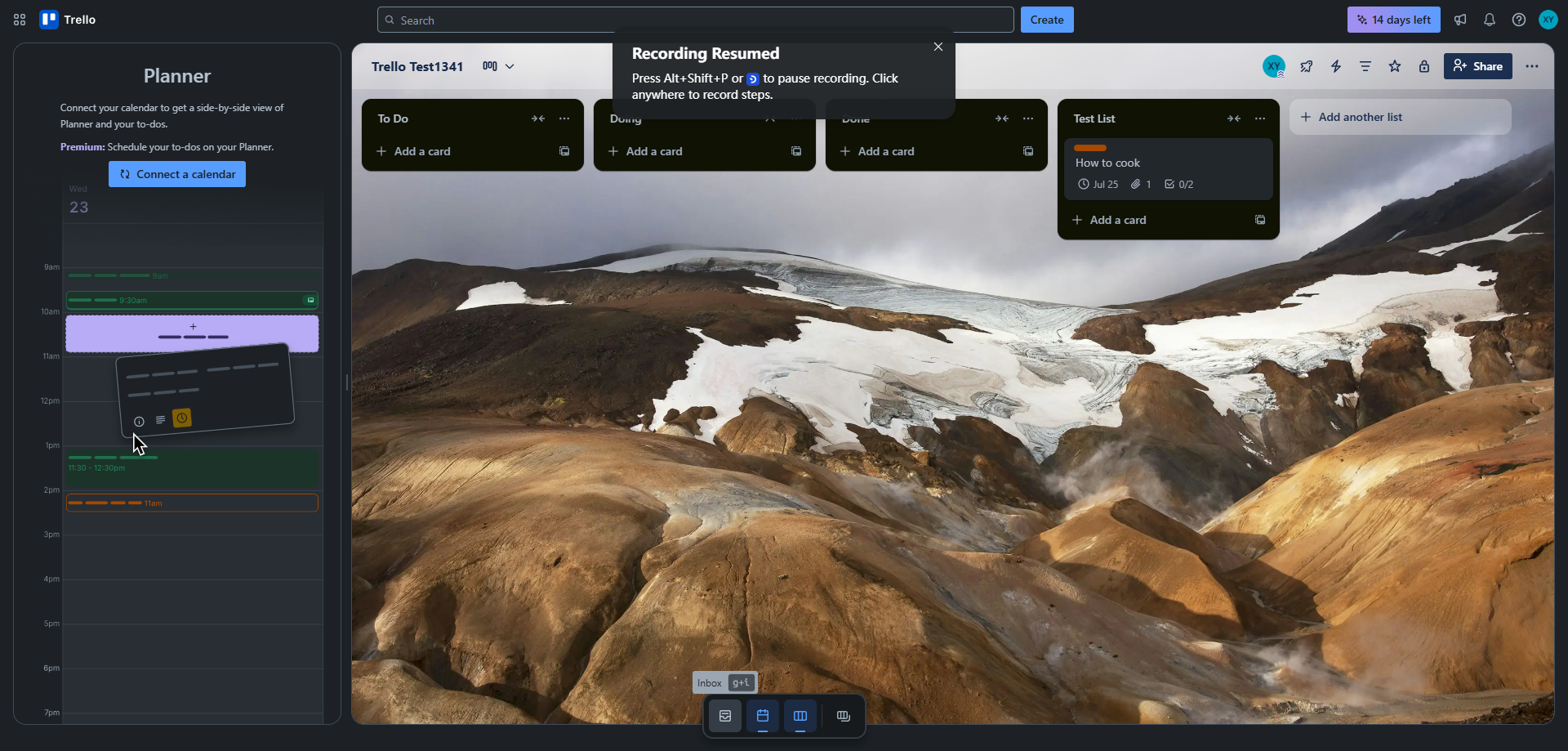1568x751 pixels.
Task: Open the XY account avatar in top bar
Action: 1548,20
